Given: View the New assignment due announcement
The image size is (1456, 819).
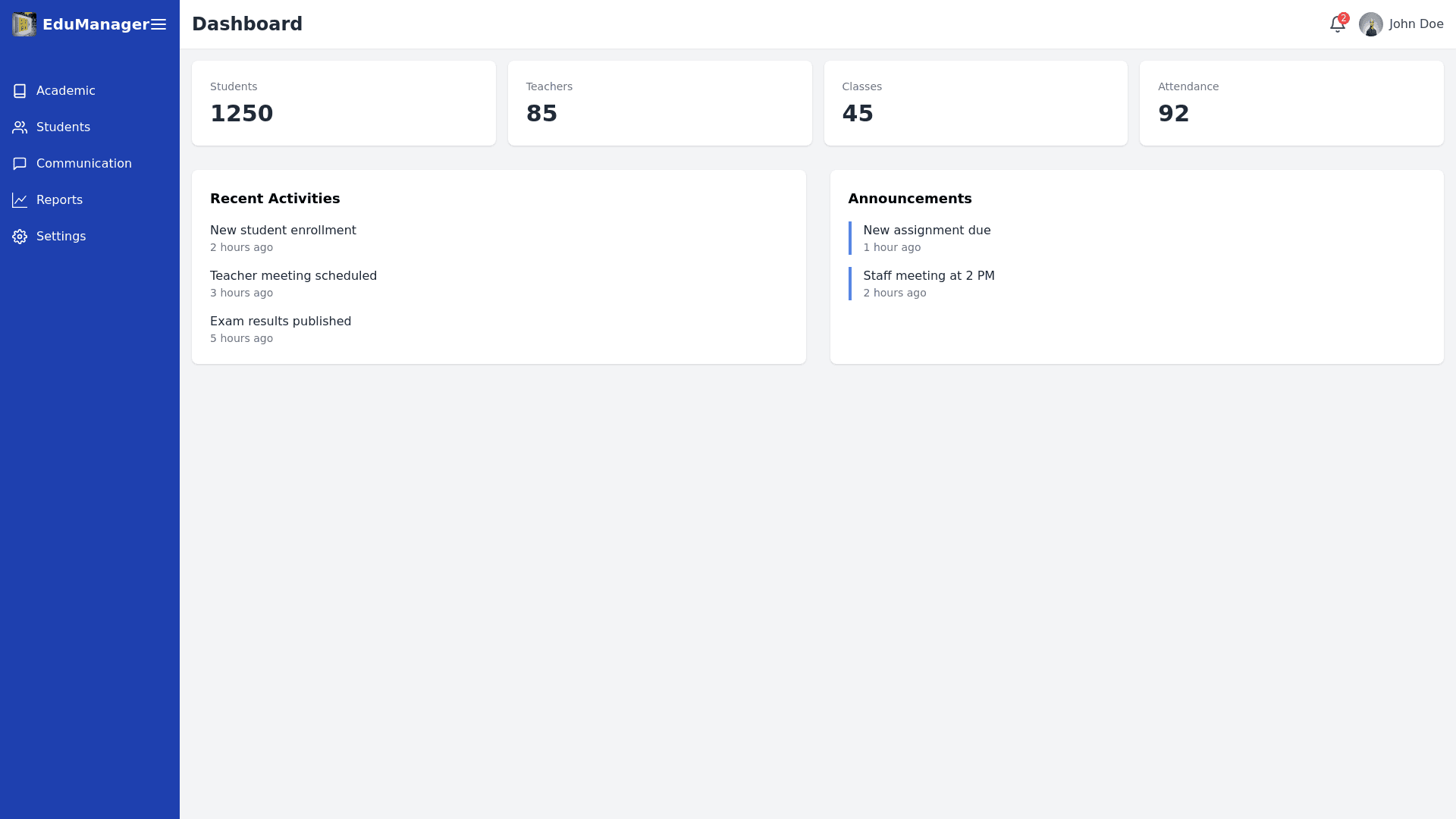Looking at the screenshot, I should tap(927, 231).
